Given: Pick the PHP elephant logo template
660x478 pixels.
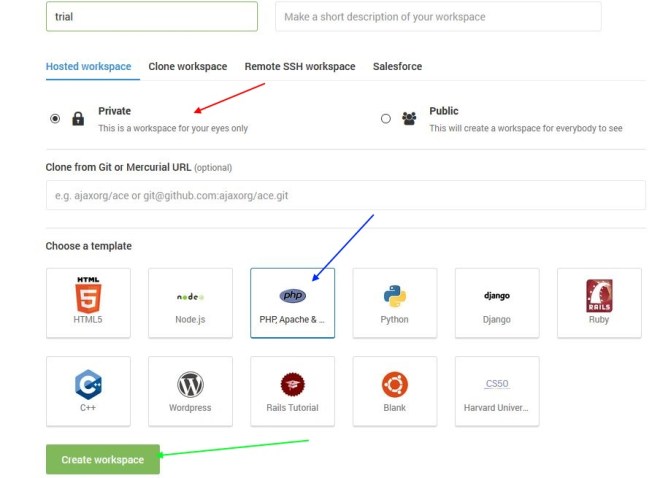Looking at the screenshot, I should coord(293,295).
